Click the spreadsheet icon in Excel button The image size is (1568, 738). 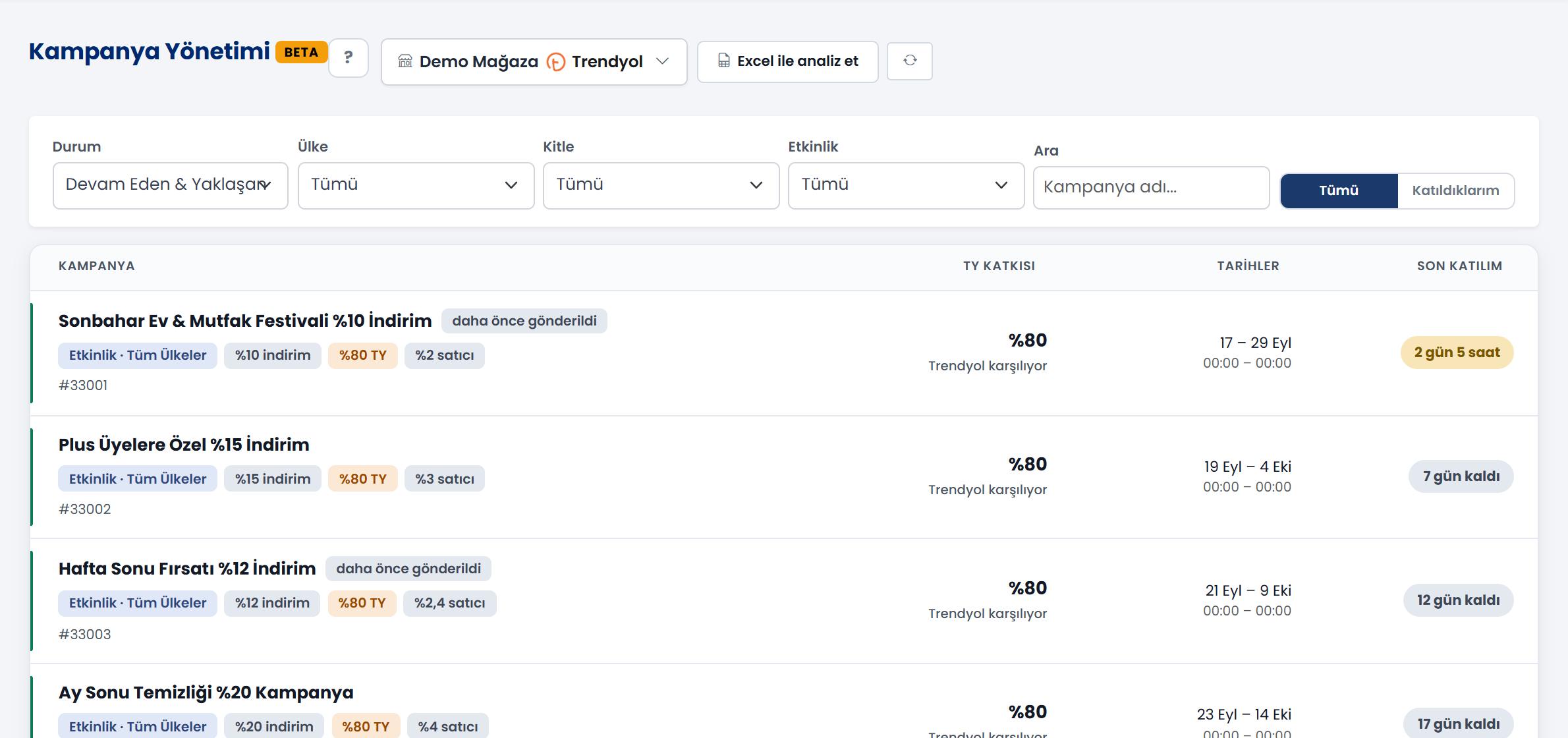pos(723,61)
